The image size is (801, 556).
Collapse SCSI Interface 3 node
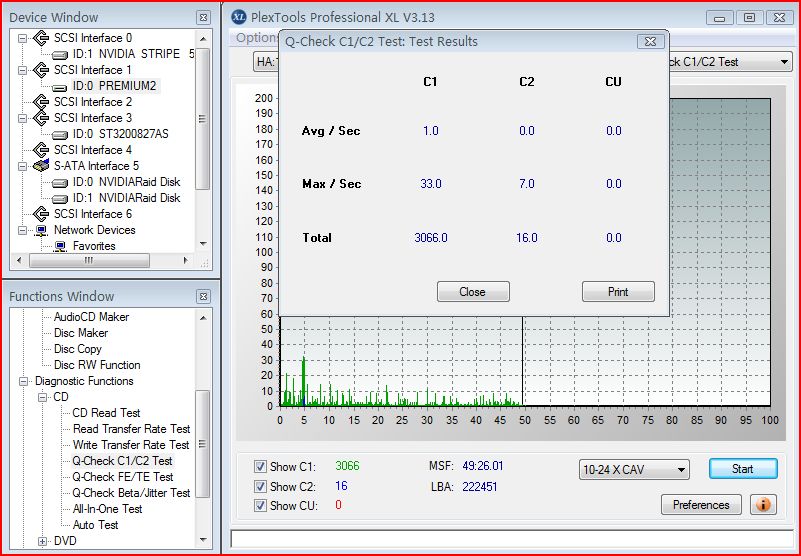pos(22,118)
